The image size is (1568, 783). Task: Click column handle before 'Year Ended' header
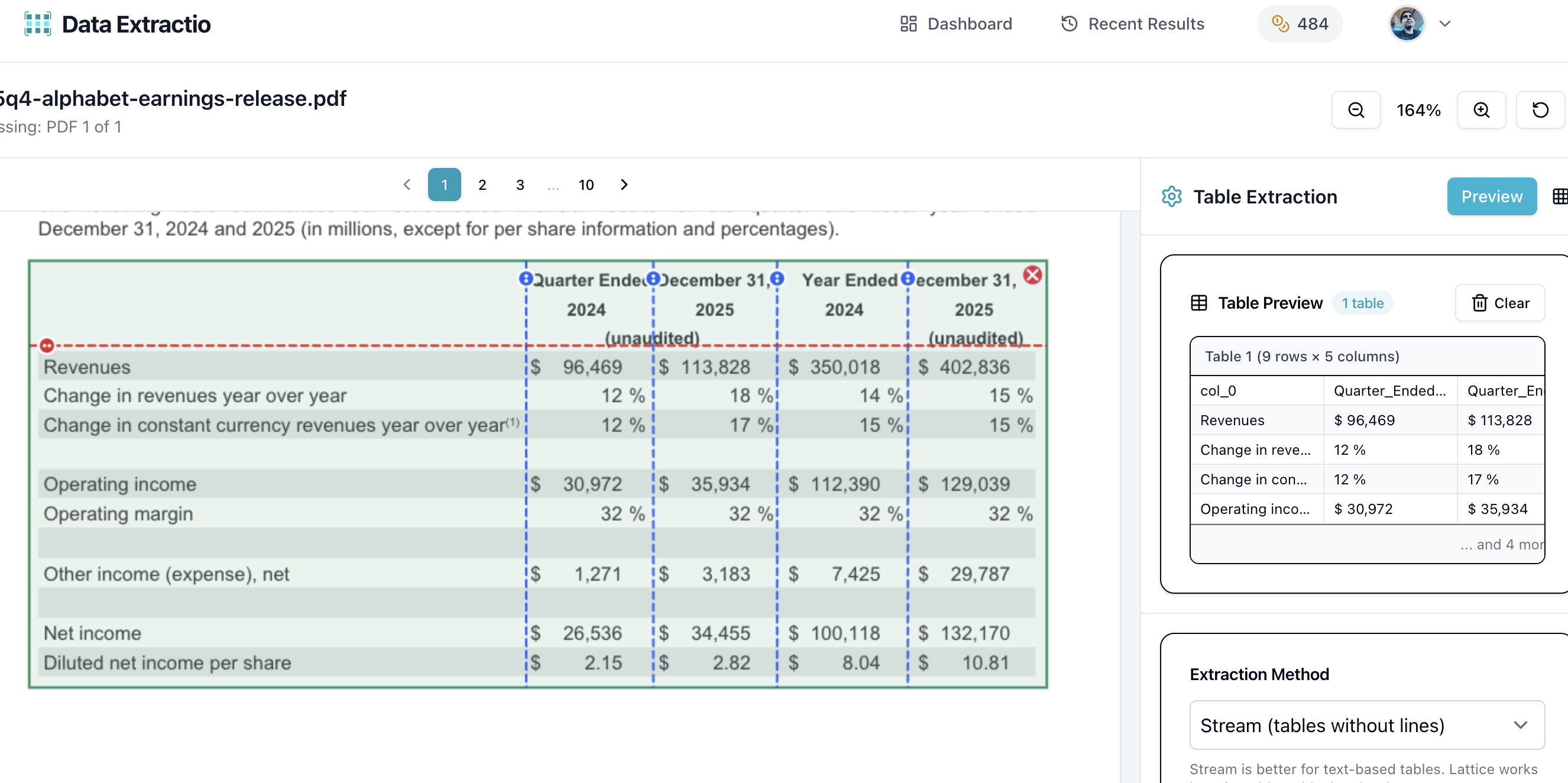click(777, 279)
